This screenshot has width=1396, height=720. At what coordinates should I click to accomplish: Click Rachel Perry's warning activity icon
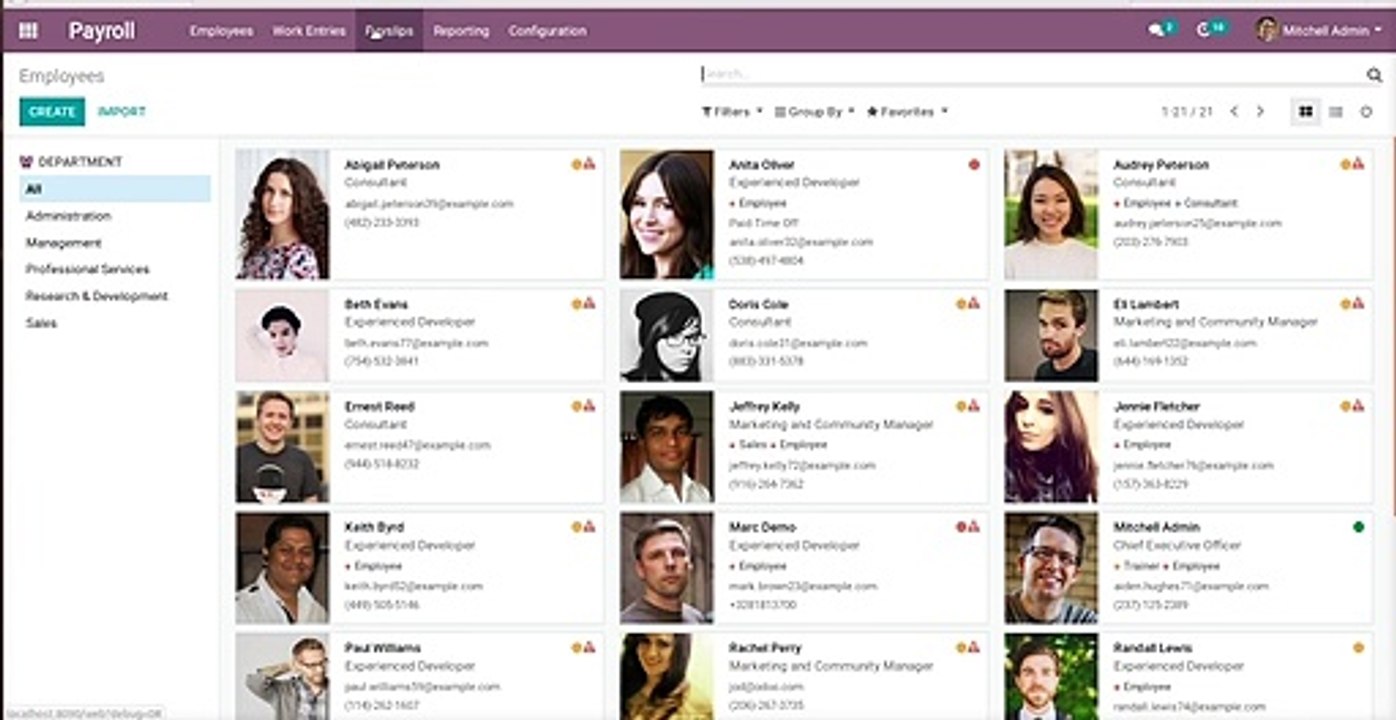[973, 647]
